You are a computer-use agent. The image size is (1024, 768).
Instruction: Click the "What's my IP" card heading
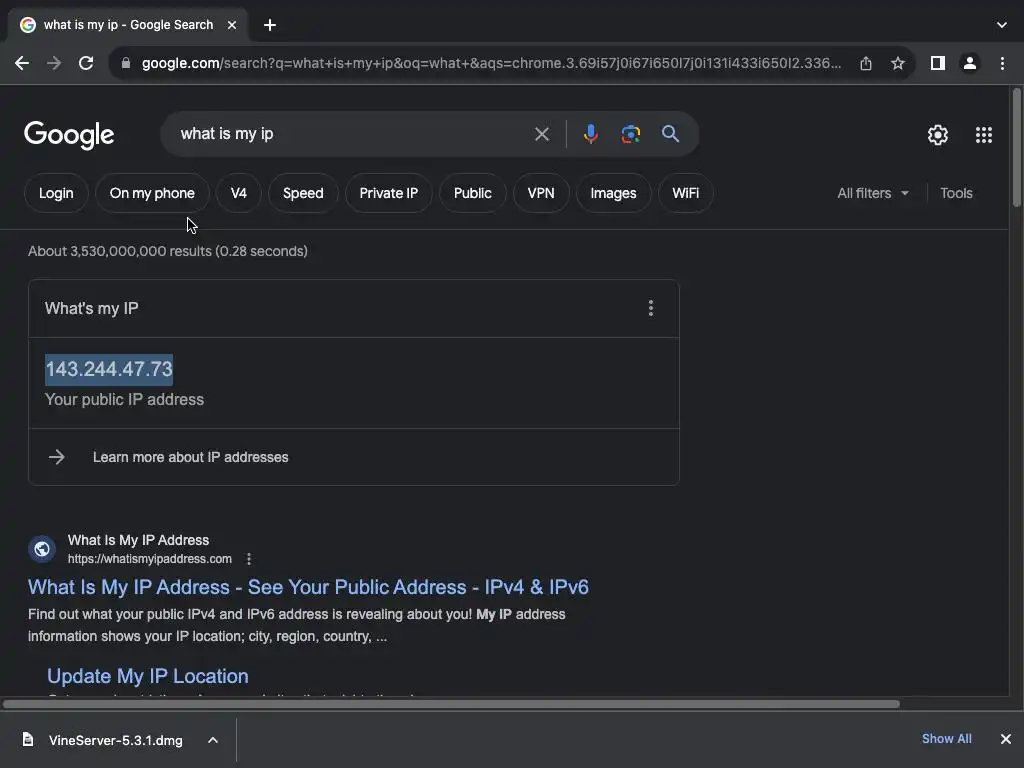[91, 308]
